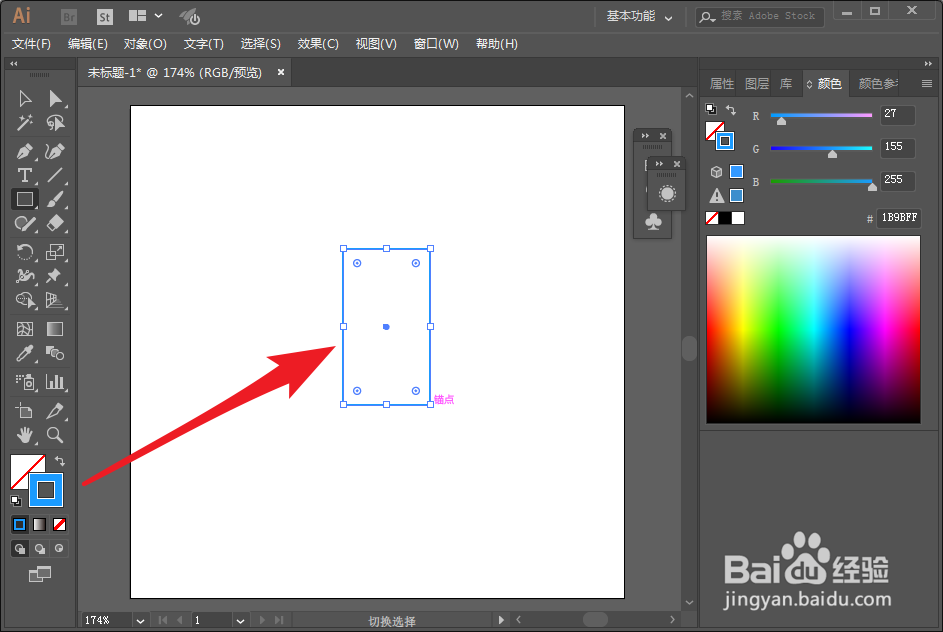The width and height of the screenshot is (943, 632).
Task: Enable Draw Behind mode
Action: [x=40, y=548]
